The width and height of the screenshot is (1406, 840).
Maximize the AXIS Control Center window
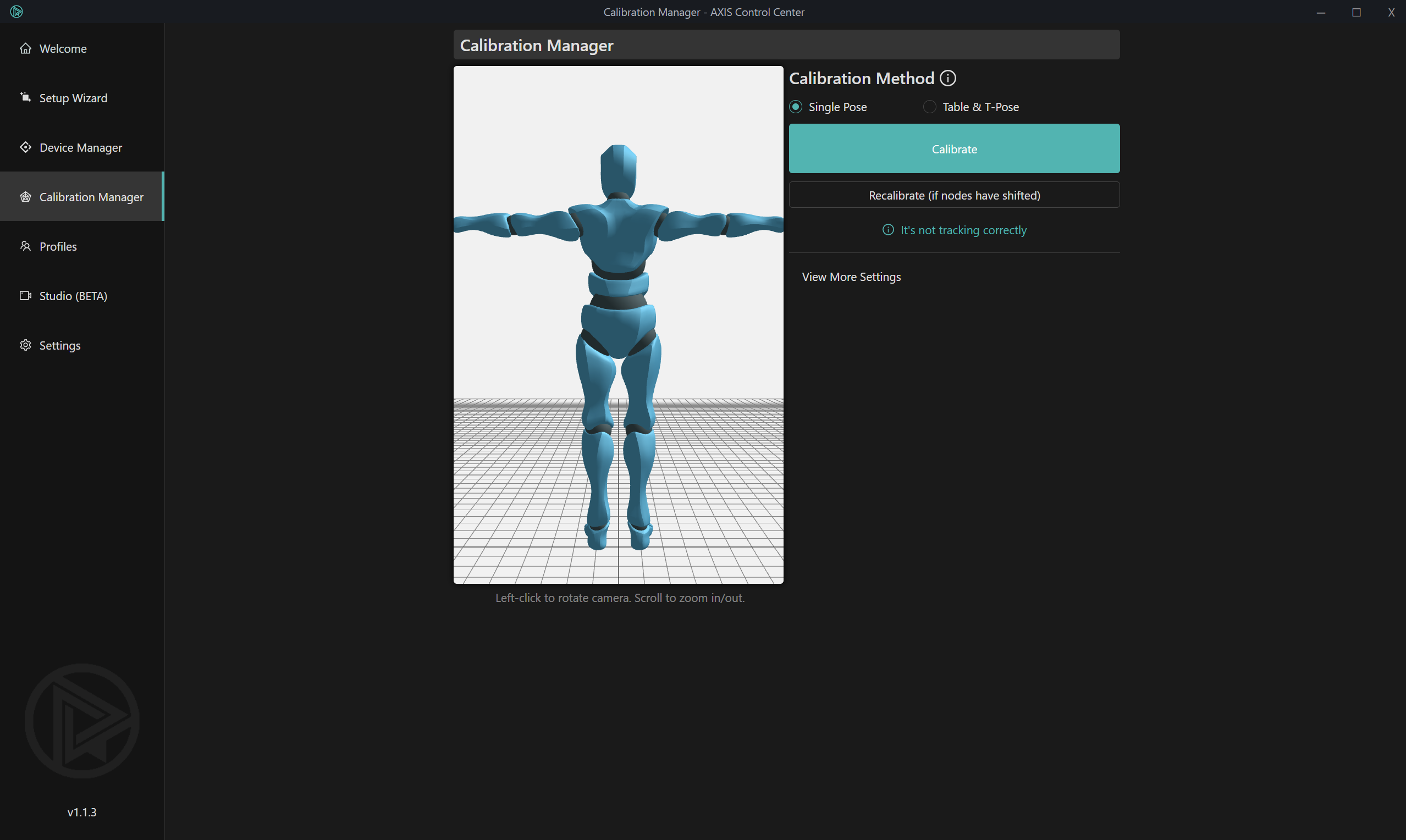coord(1356,13)
